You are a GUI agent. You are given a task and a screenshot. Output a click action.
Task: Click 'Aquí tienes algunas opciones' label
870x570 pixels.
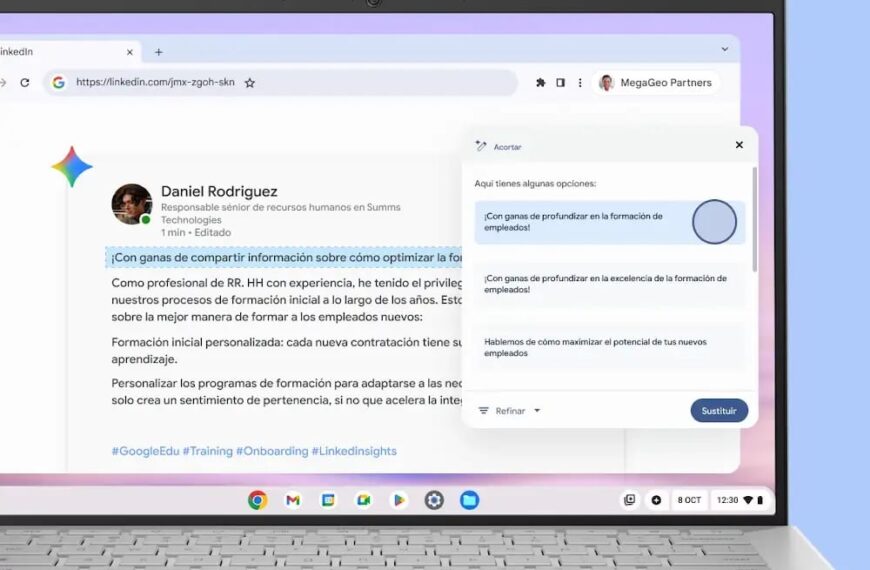(535, 184)
